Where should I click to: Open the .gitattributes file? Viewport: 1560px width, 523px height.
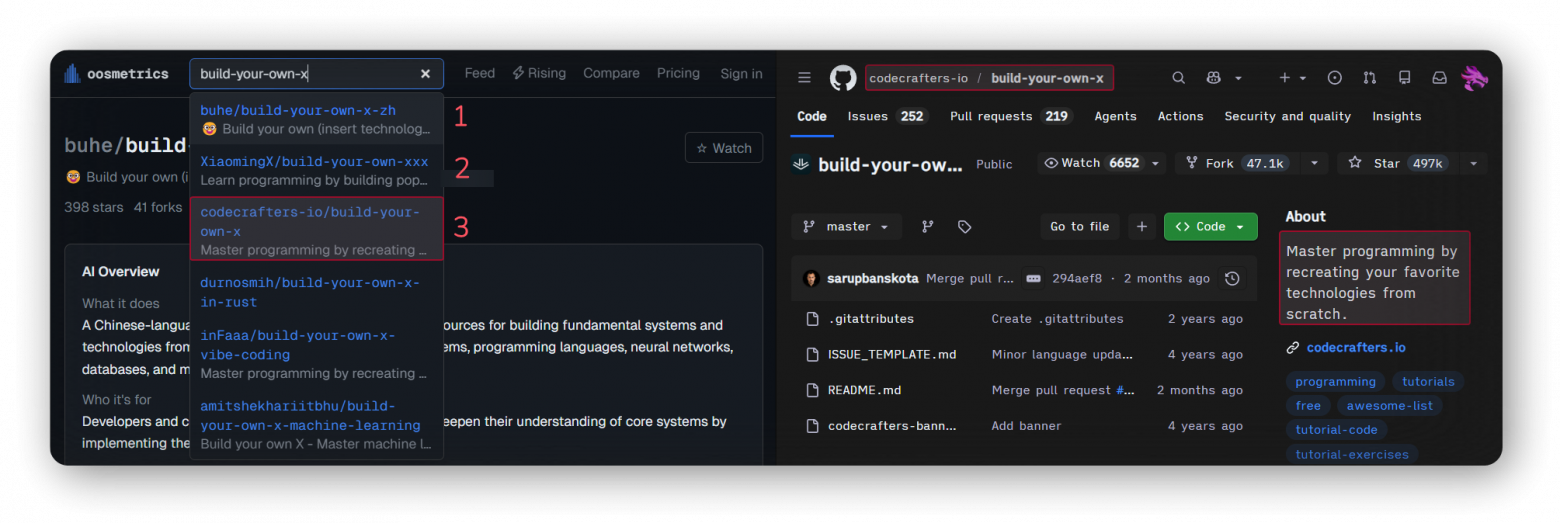871,319
